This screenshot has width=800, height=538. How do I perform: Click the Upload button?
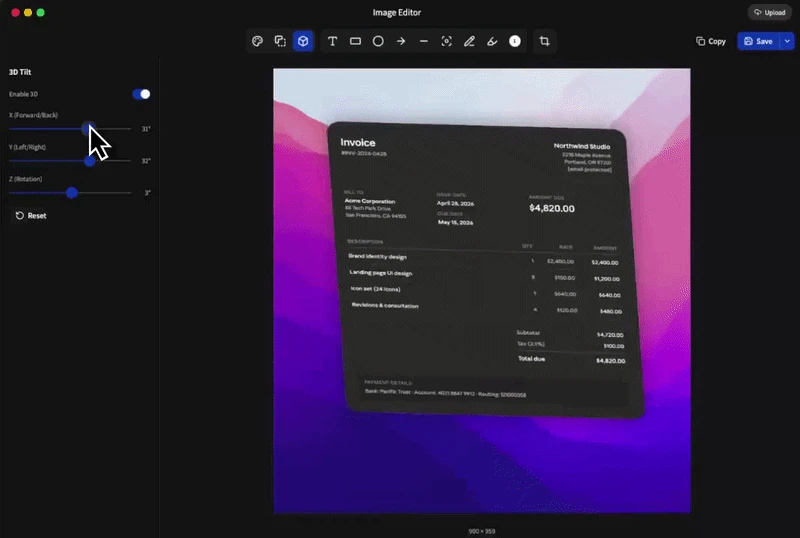770,12
